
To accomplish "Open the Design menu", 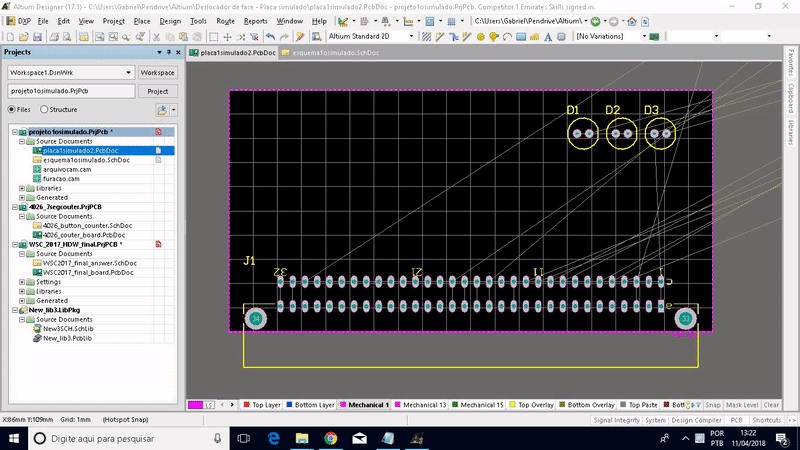I will click(x=170, y=21).
